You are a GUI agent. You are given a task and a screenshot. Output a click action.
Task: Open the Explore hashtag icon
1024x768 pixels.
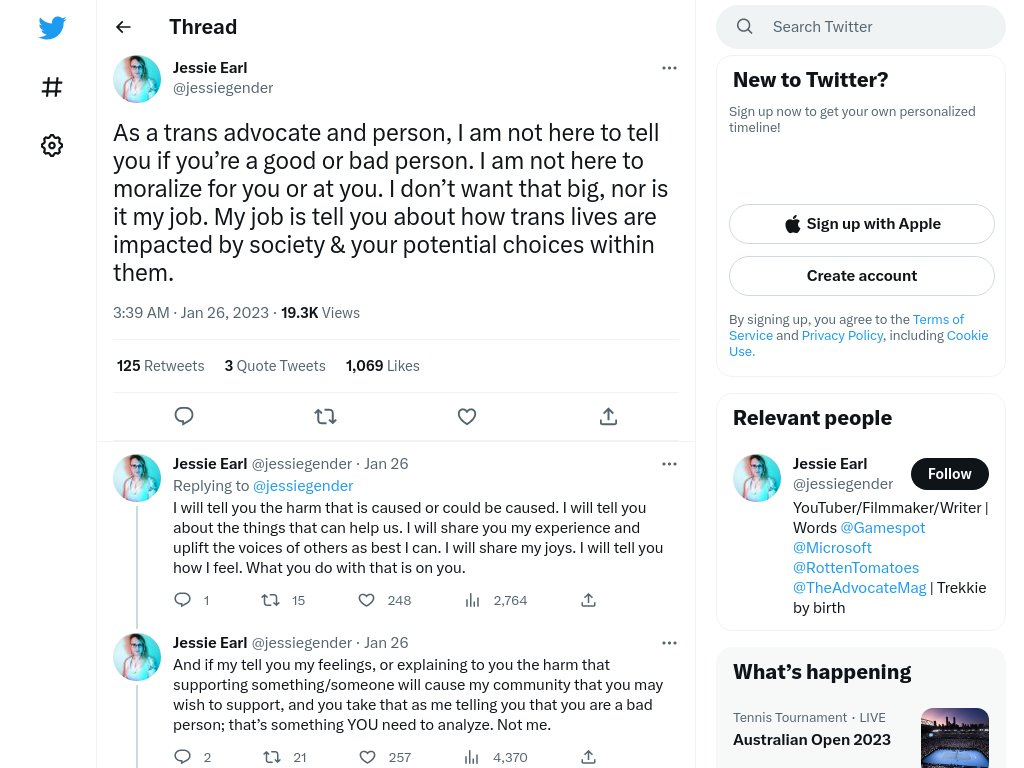pyautogui.click(x=52, y=87)
